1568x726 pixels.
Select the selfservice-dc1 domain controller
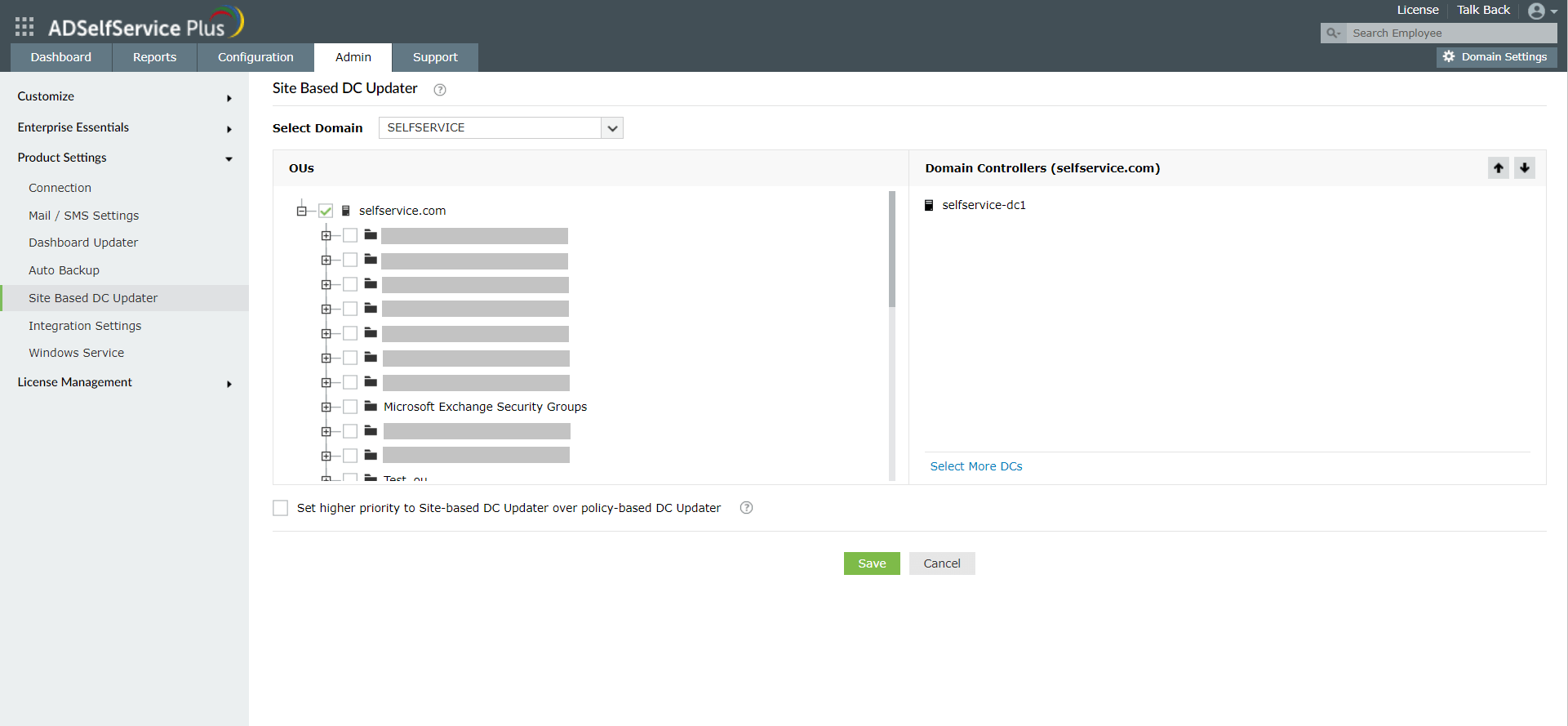pos(984,205)
